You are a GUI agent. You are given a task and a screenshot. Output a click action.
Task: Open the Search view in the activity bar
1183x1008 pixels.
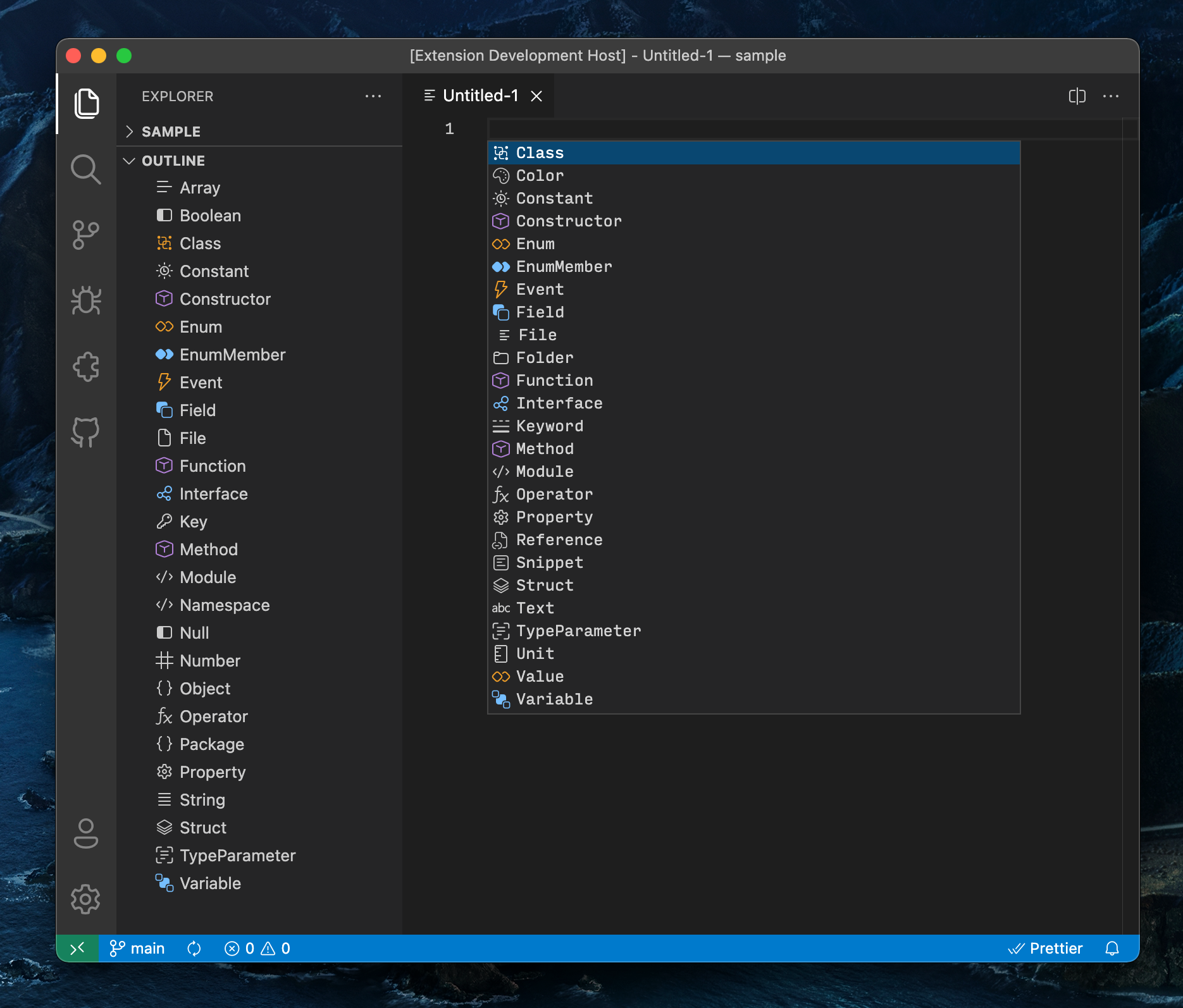point(86,169)
